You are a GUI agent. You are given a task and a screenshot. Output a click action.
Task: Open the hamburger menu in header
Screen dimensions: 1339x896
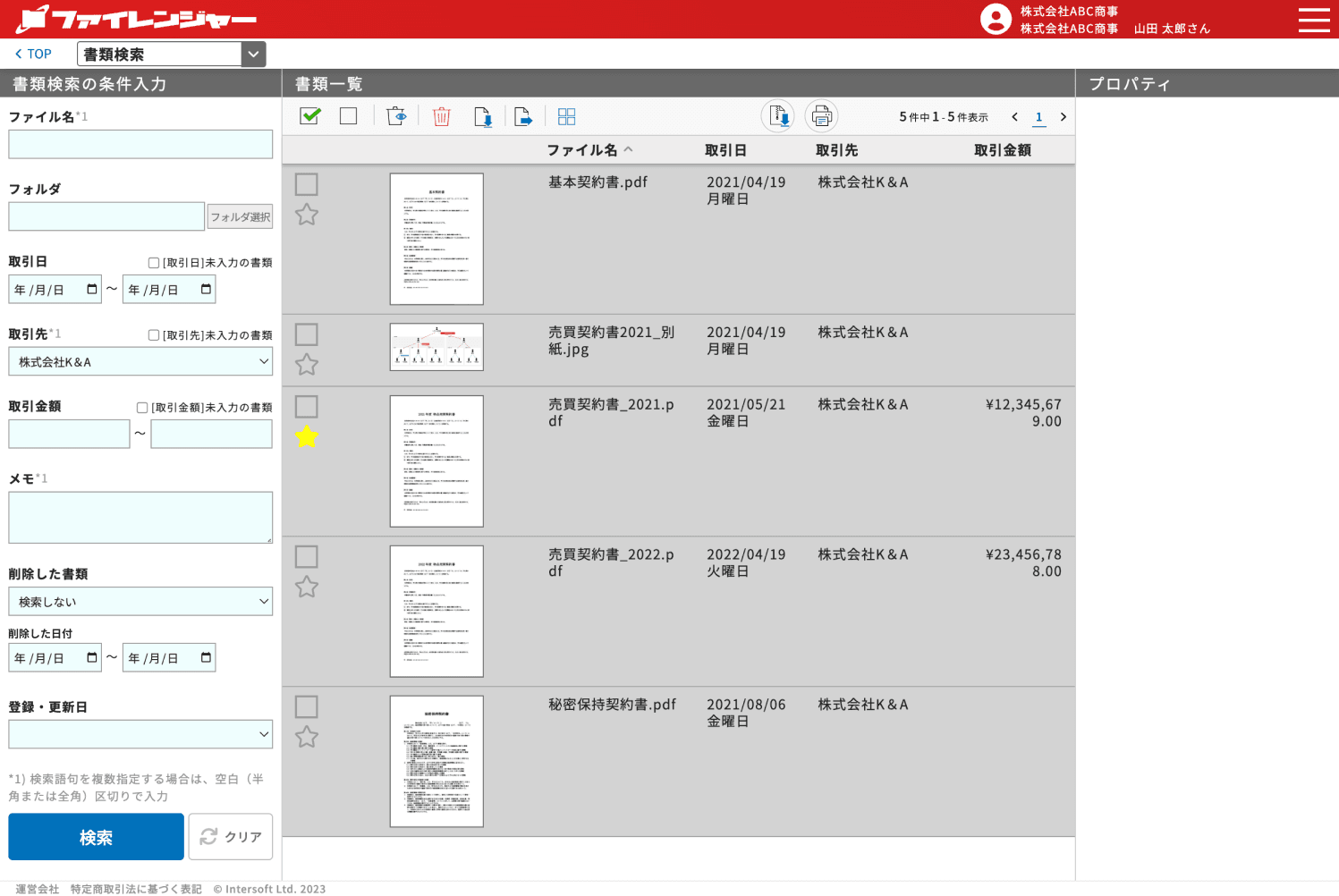tap(1313, 20)
